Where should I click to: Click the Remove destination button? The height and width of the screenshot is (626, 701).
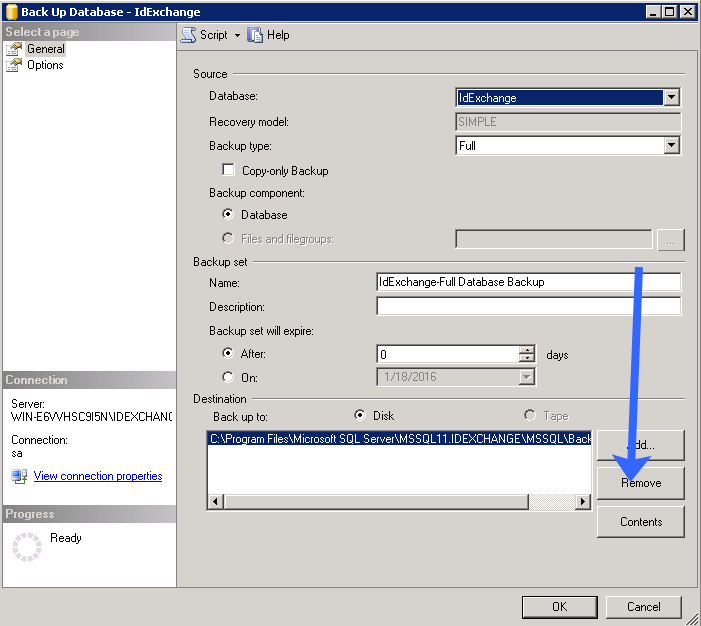[x=641, y=483]
